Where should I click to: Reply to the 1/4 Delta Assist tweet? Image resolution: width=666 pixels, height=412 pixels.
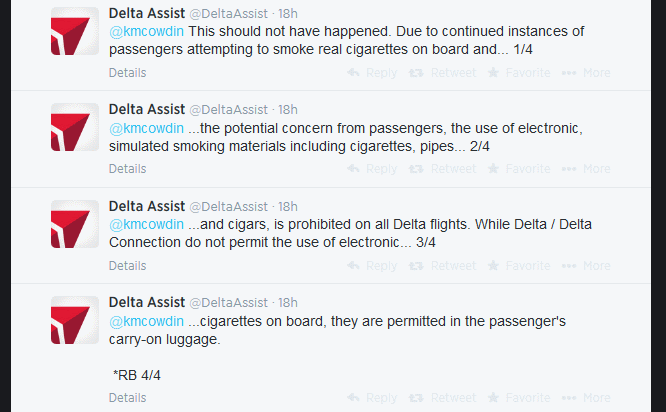[x=372, y=73]
